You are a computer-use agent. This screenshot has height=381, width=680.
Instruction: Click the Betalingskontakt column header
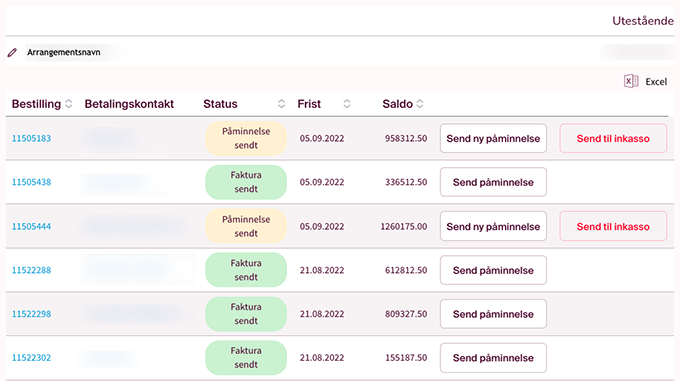pos(129,104)
